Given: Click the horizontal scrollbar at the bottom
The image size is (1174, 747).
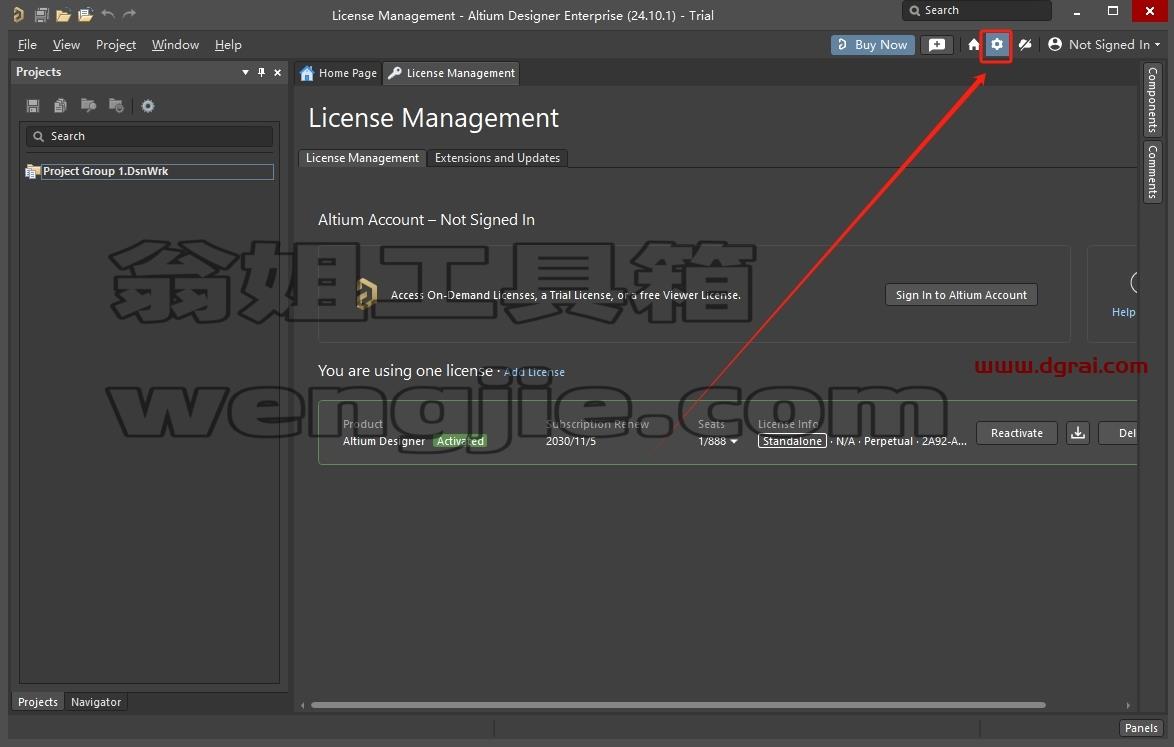Looking at the screenshot, I should click(678, 705).
